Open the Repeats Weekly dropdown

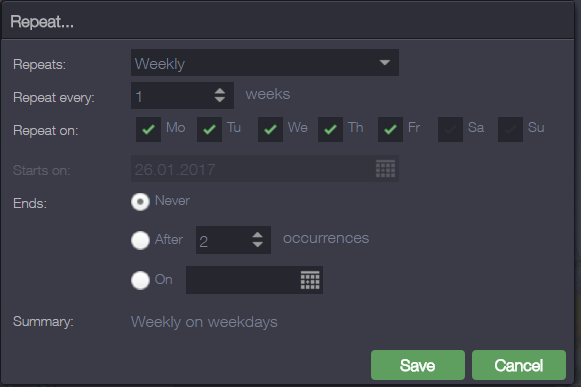coord(265,63)
